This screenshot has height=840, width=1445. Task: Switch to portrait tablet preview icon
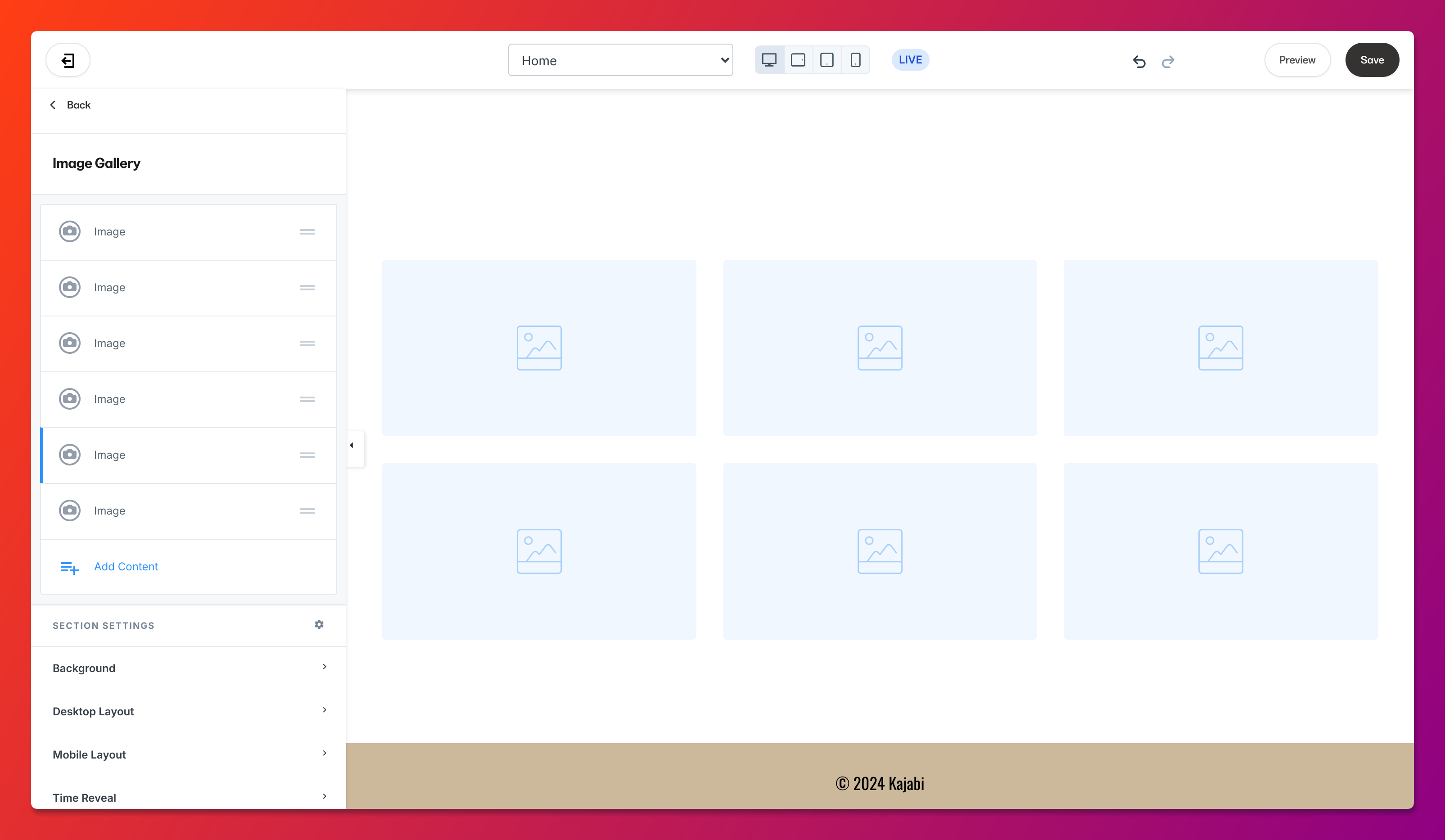coord(826,59)
